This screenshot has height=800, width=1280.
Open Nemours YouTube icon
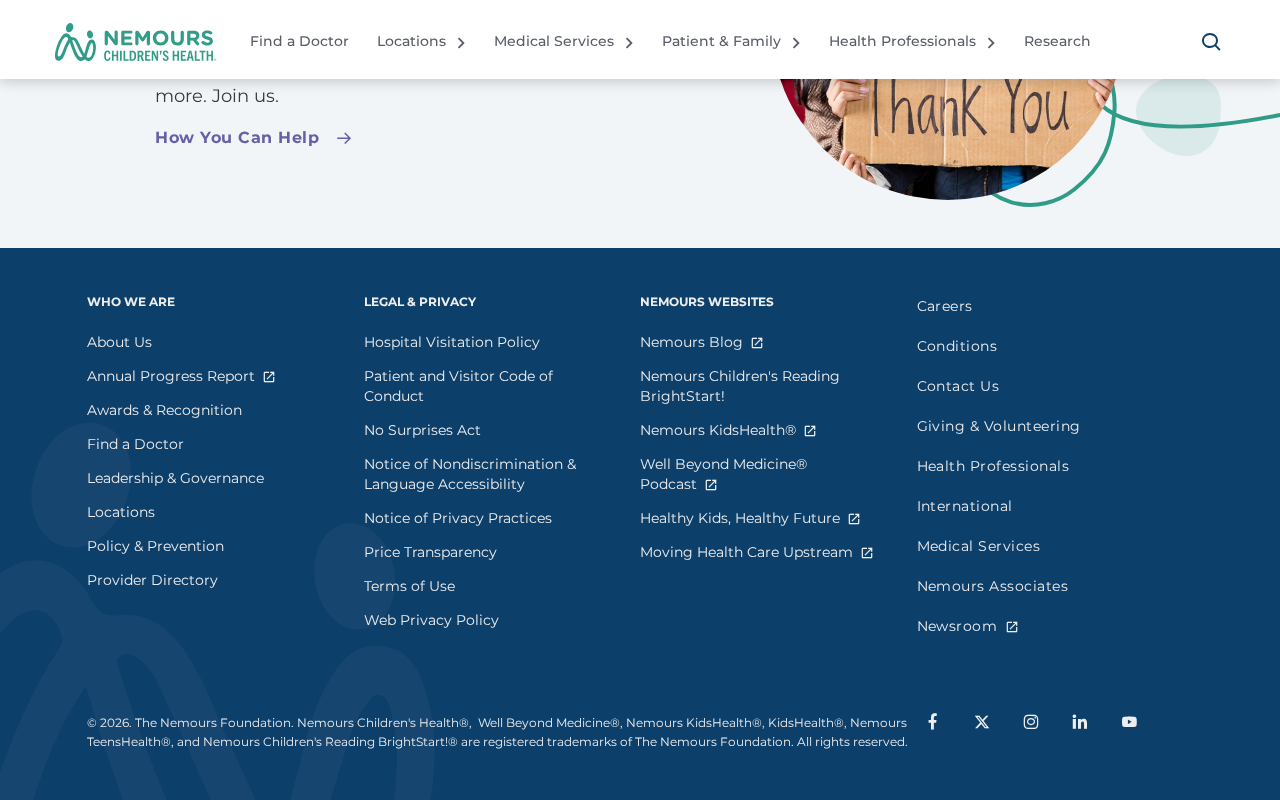click(1129, 722)
